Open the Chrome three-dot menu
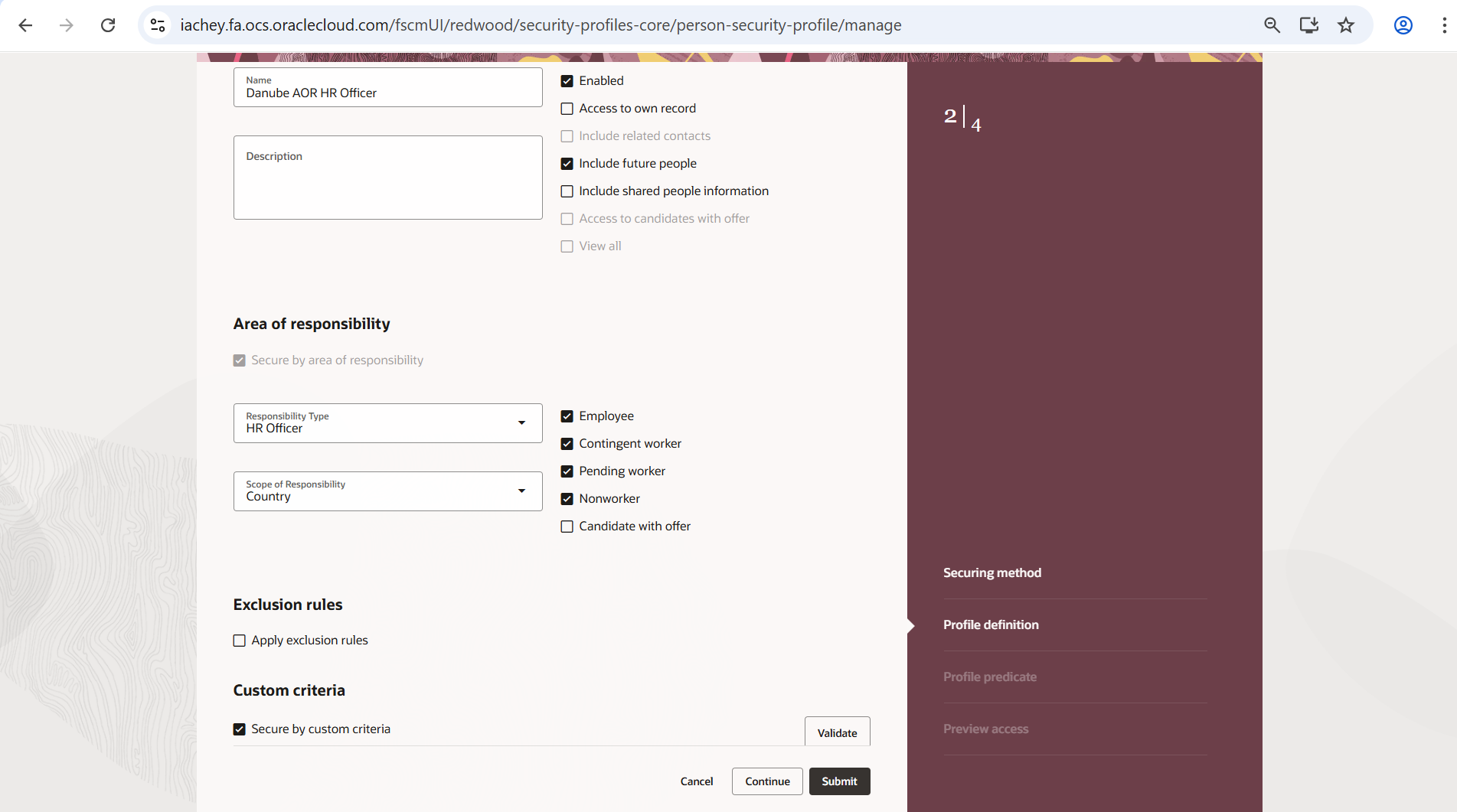 click(x=1444, y=25)
